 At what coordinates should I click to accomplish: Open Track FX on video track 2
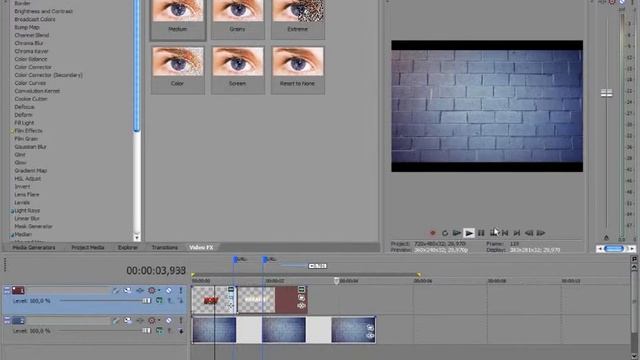click(x=140, y=320)
